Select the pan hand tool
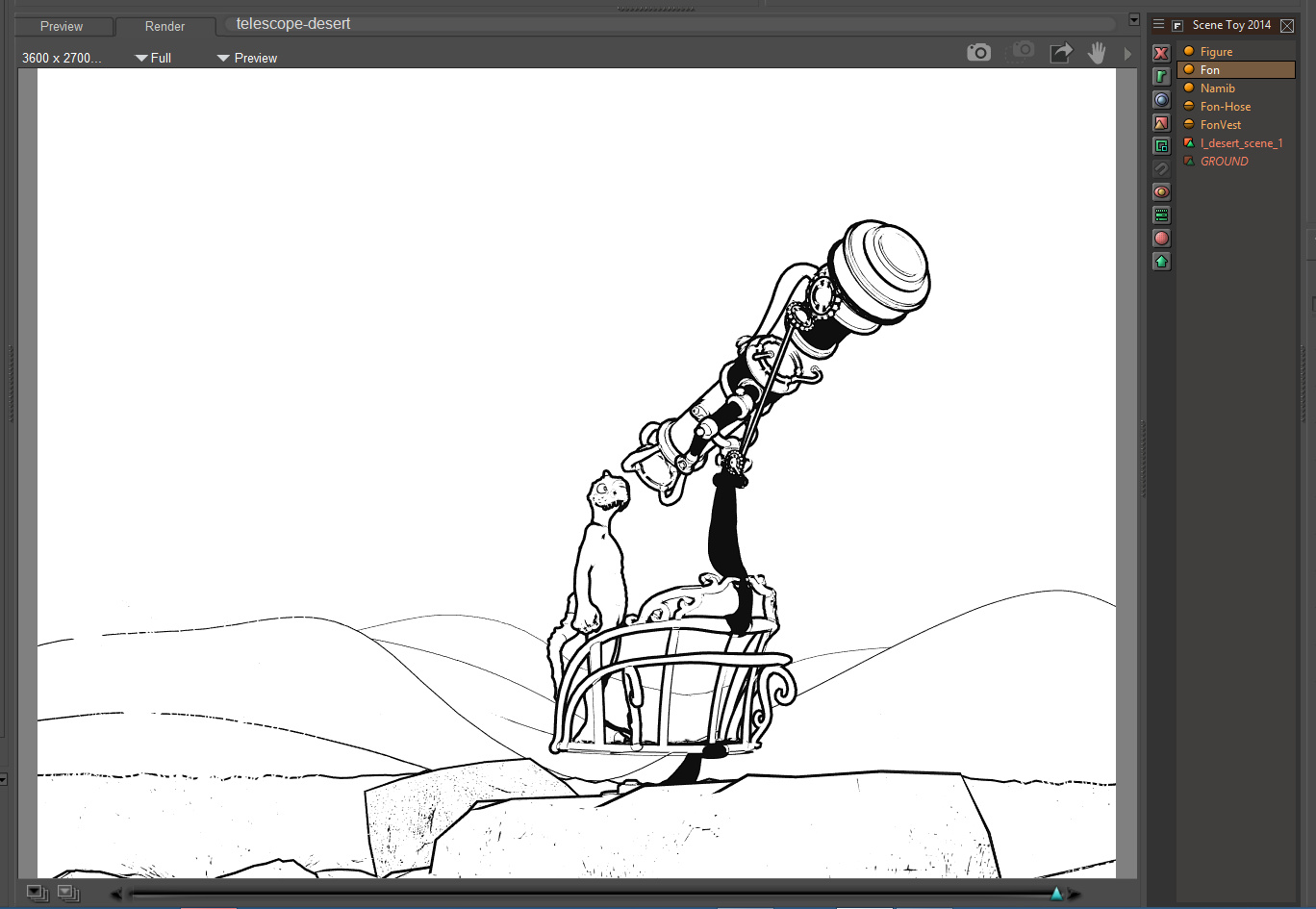This screenshot has width=1316, height=909. (x=1097, y=53)
